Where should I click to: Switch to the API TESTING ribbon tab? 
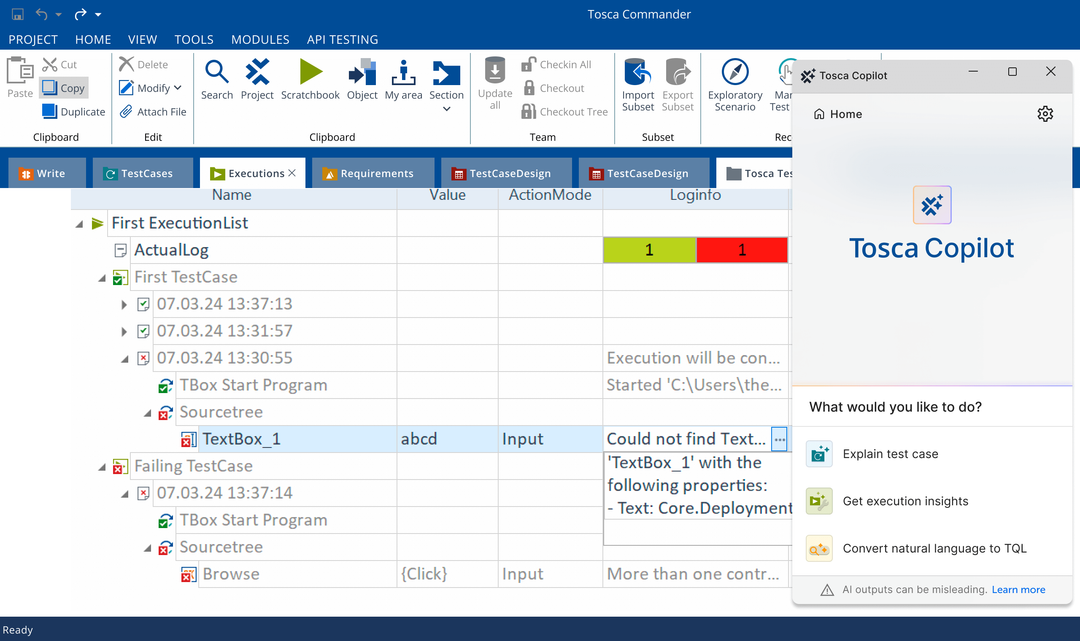[x=342, y=40]
